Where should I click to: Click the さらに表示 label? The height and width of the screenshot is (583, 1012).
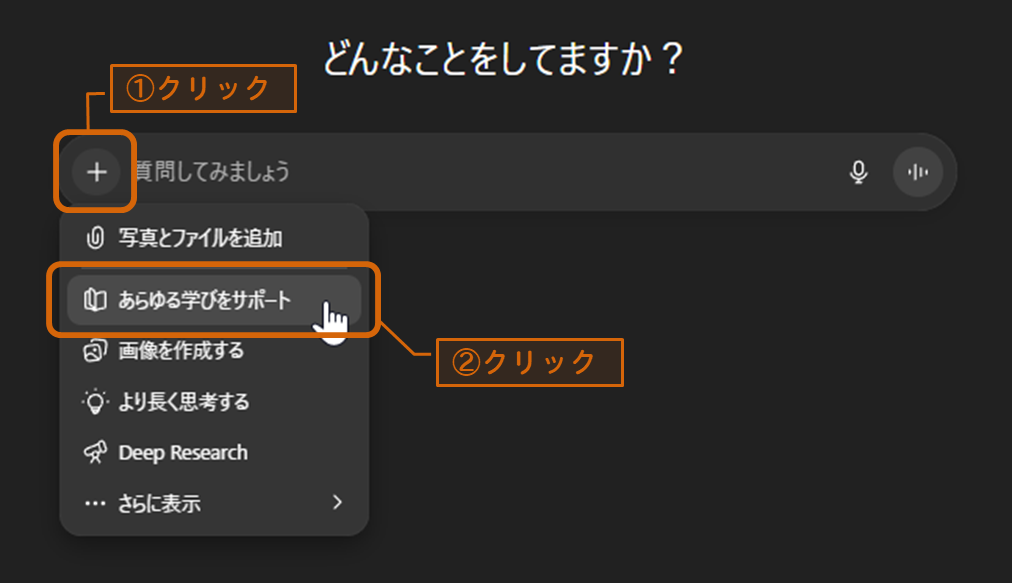pyautogui.click(x=160, y=503)
